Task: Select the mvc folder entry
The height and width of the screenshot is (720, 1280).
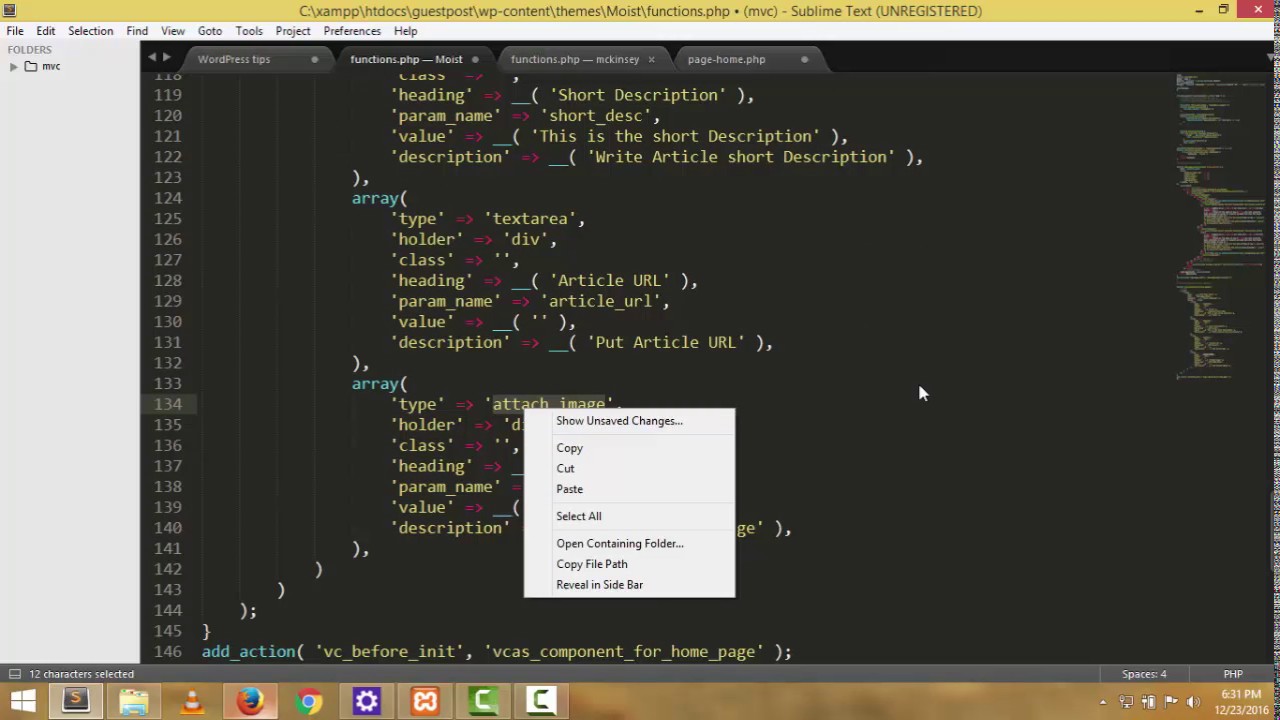Action: click(x=51, y=66)
